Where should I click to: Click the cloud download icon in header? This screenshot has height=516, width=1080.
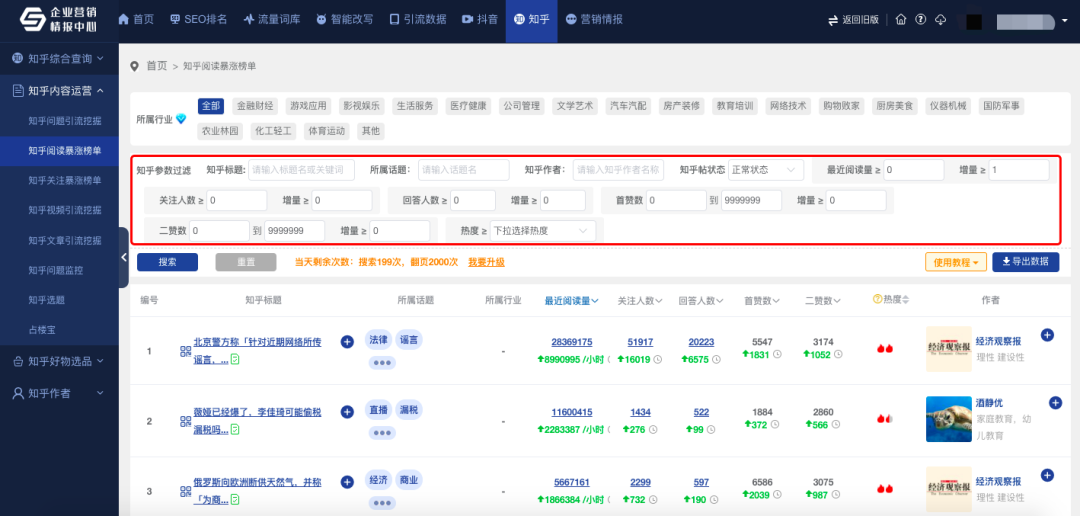[940, 20]
